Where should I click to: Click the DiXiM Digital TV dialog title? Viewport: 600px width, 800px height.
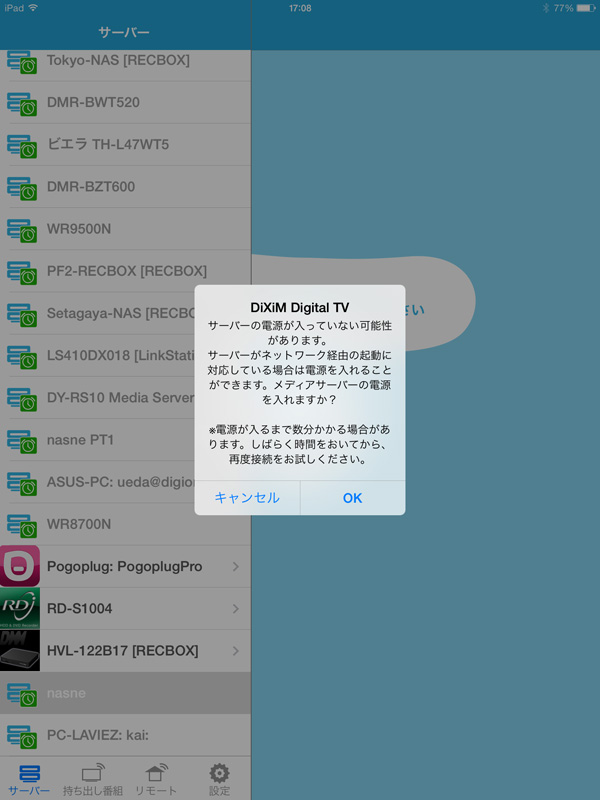coord(300,308)
